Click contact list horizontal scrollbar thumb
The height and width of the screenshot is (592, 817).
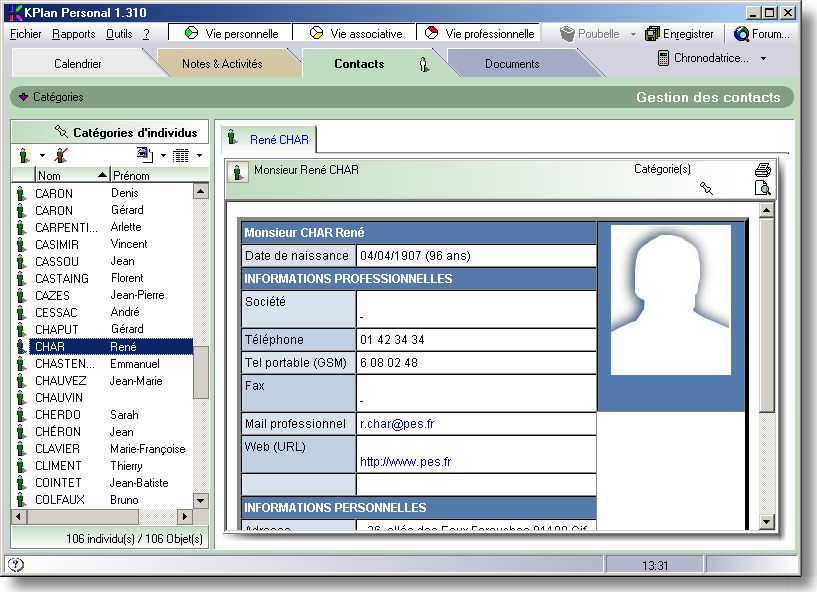[x=83, y=516]
